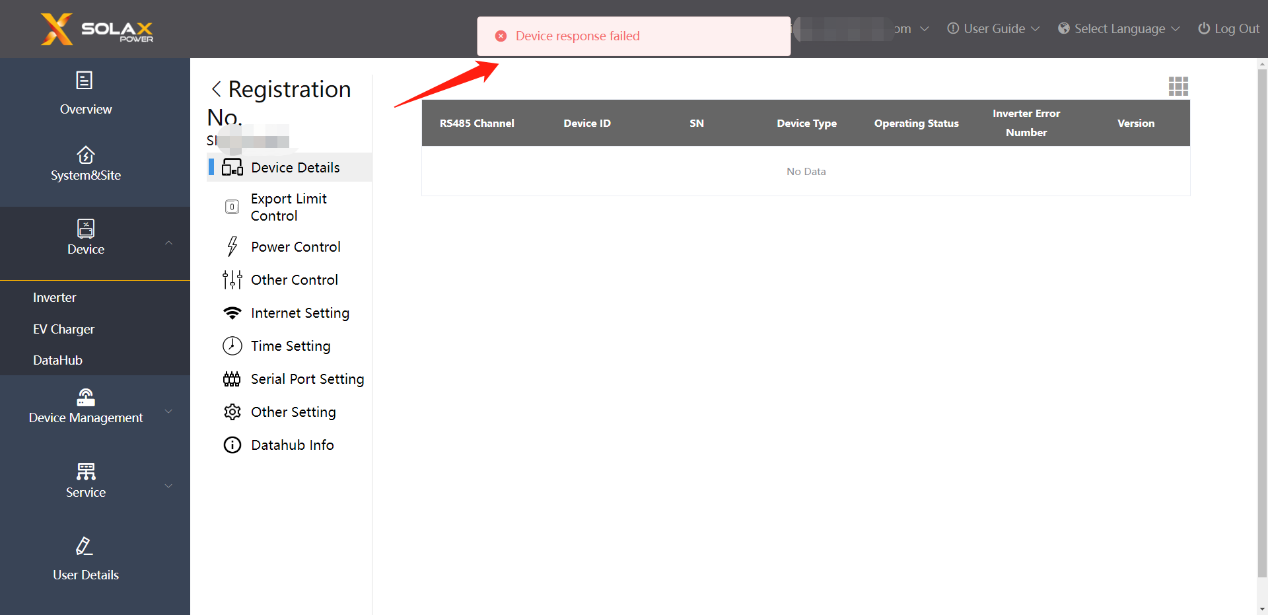Image resolution: width=1268 pixels, height=615 pixels.
Task: Open the Select Language dropdown
Action: 1119,29
